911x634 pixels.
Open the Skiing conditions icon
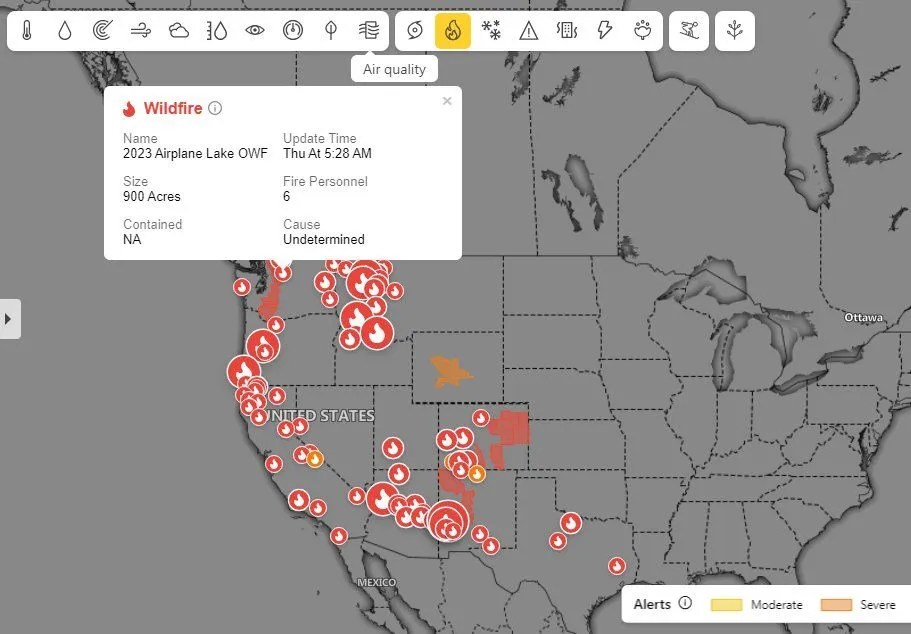689,30
